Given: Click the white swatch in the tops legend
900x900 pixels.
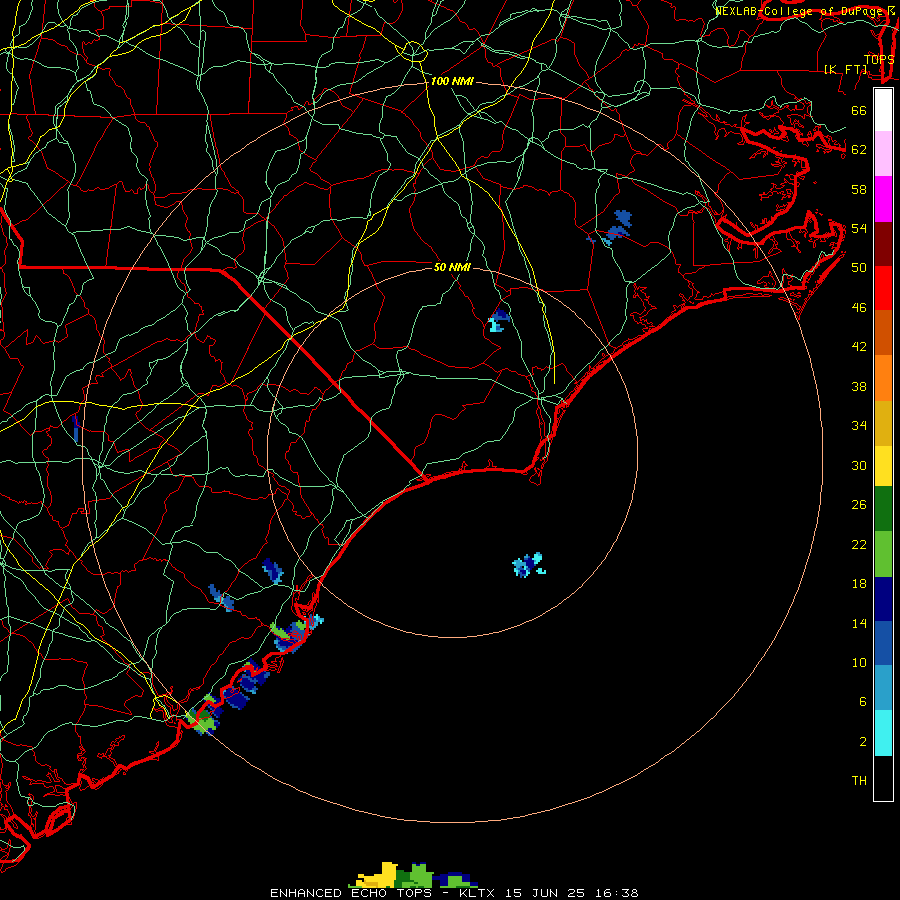Looking at the screenshot, I should pos(883,110).
